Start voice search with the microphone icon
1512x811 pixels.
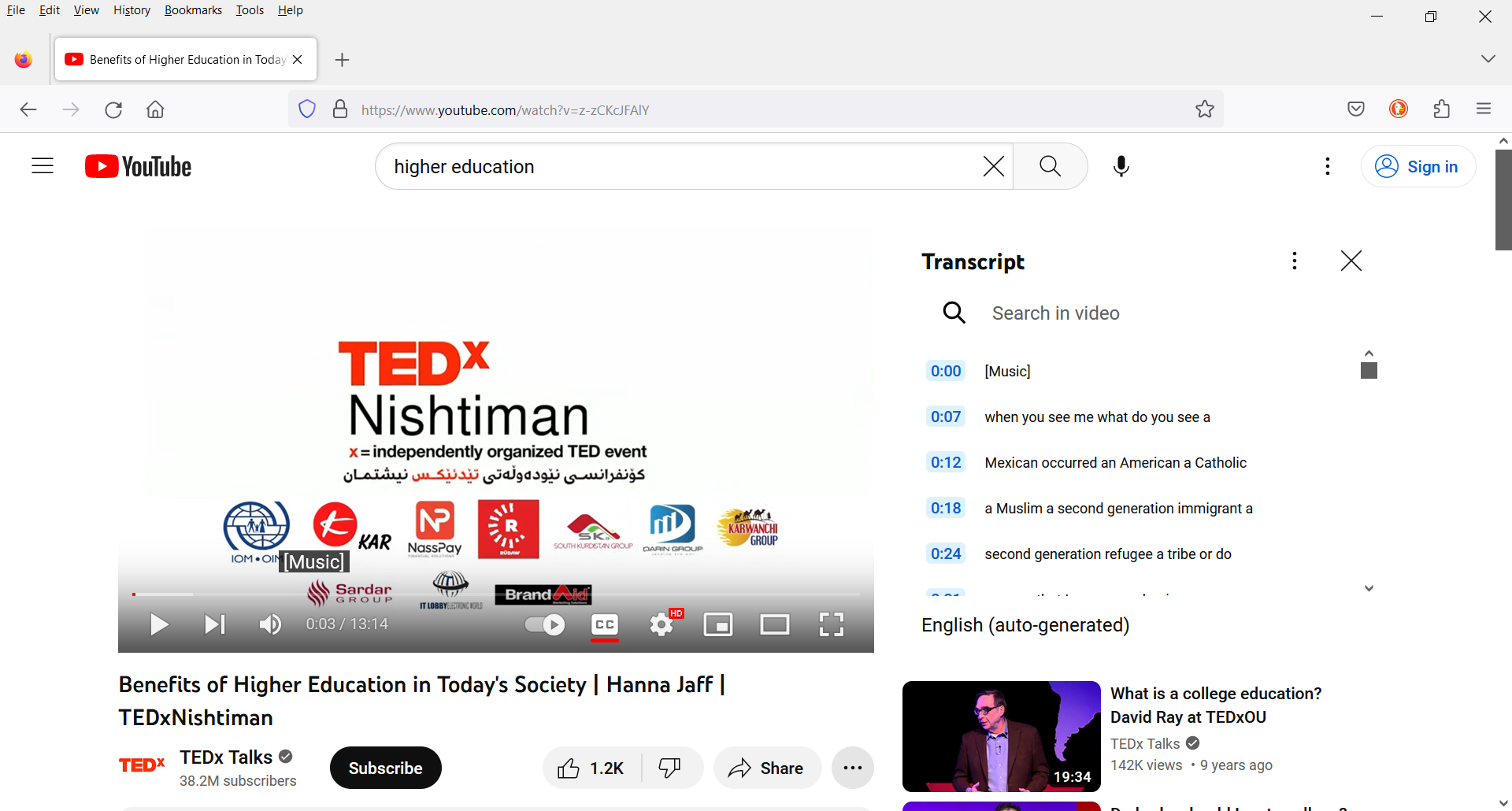[x=1121, y=166]
